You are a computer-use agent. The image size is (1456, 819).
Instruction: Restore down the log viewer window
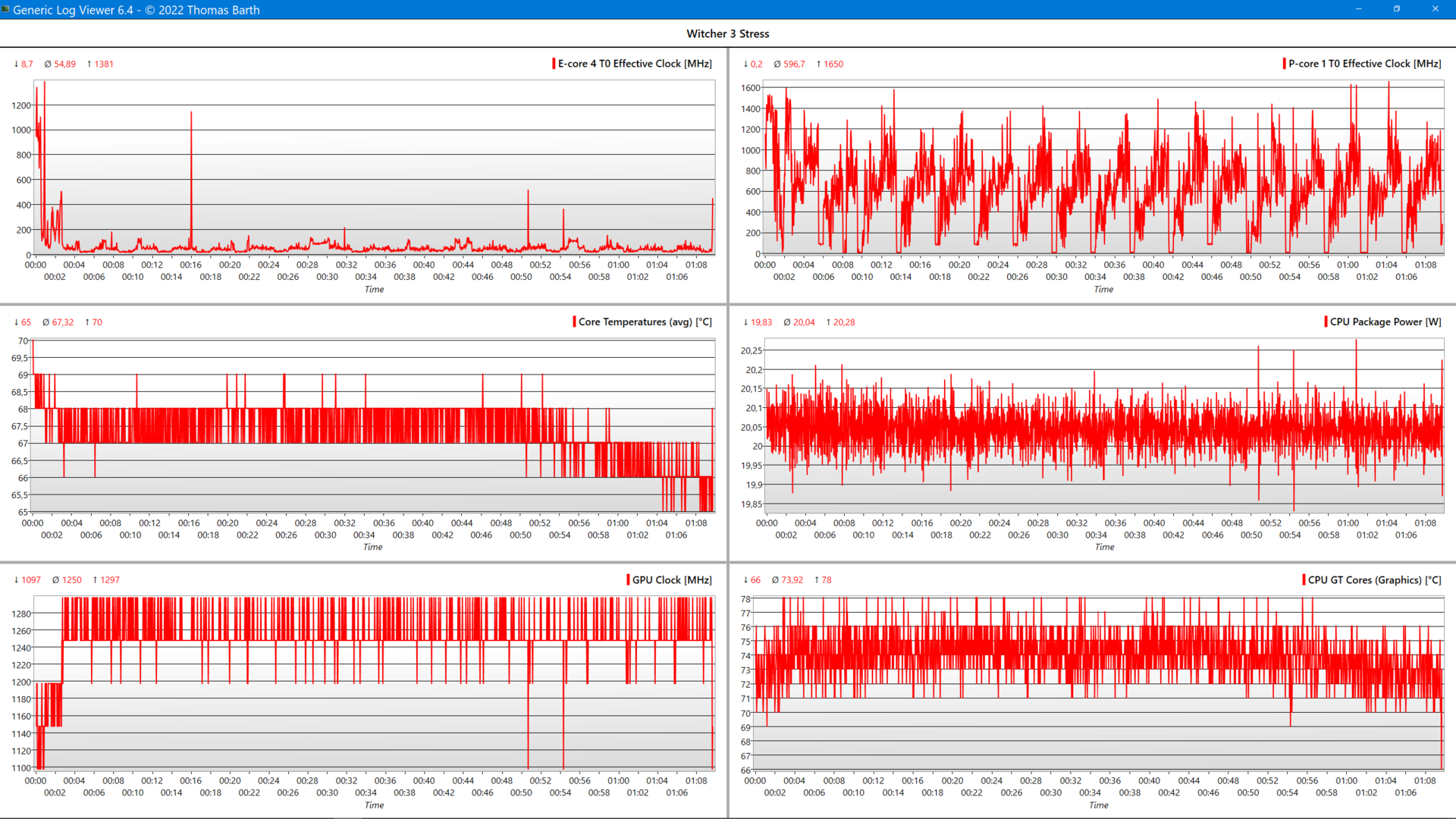1396,9
